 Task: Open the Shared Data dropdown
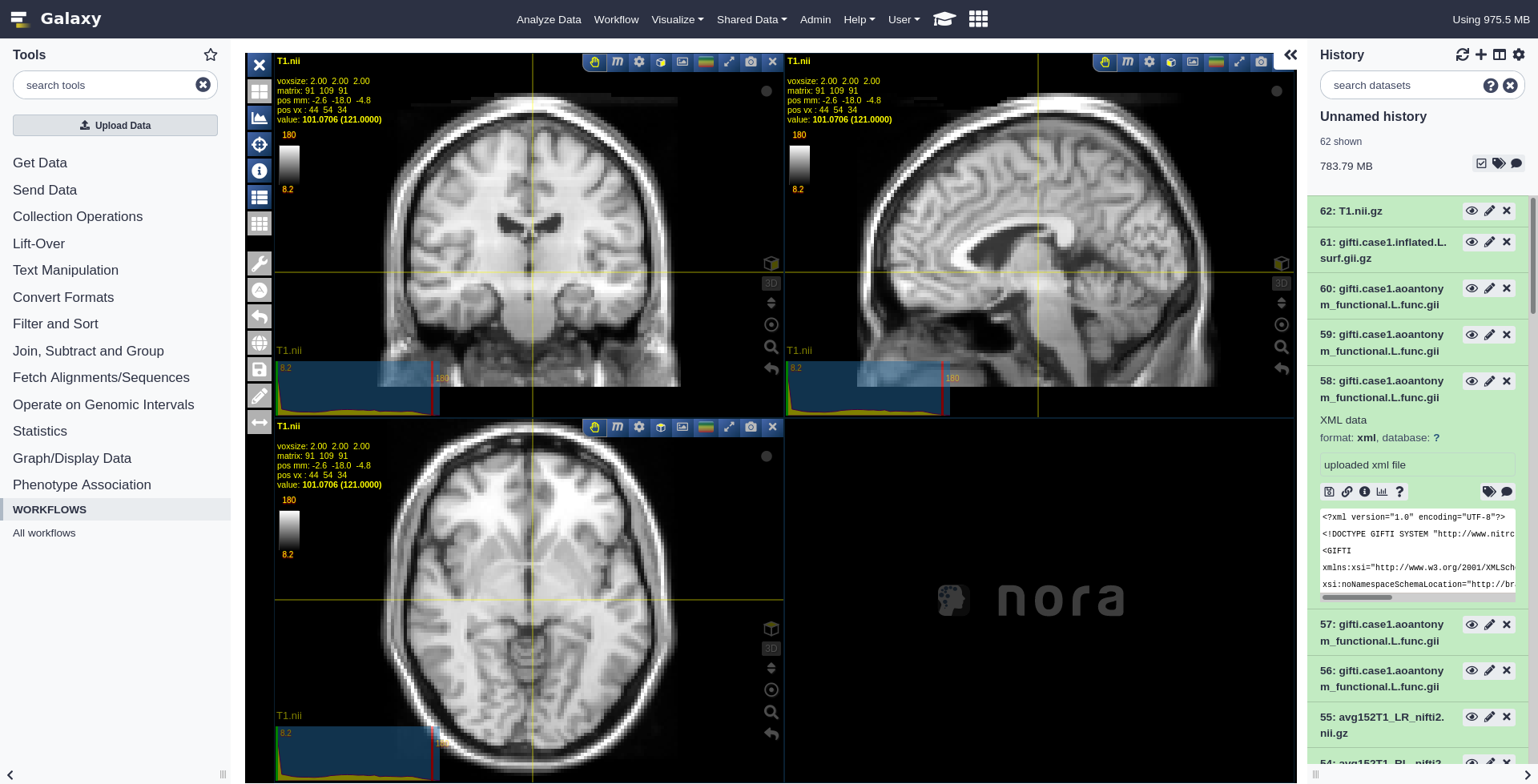[x=751, y=19]
